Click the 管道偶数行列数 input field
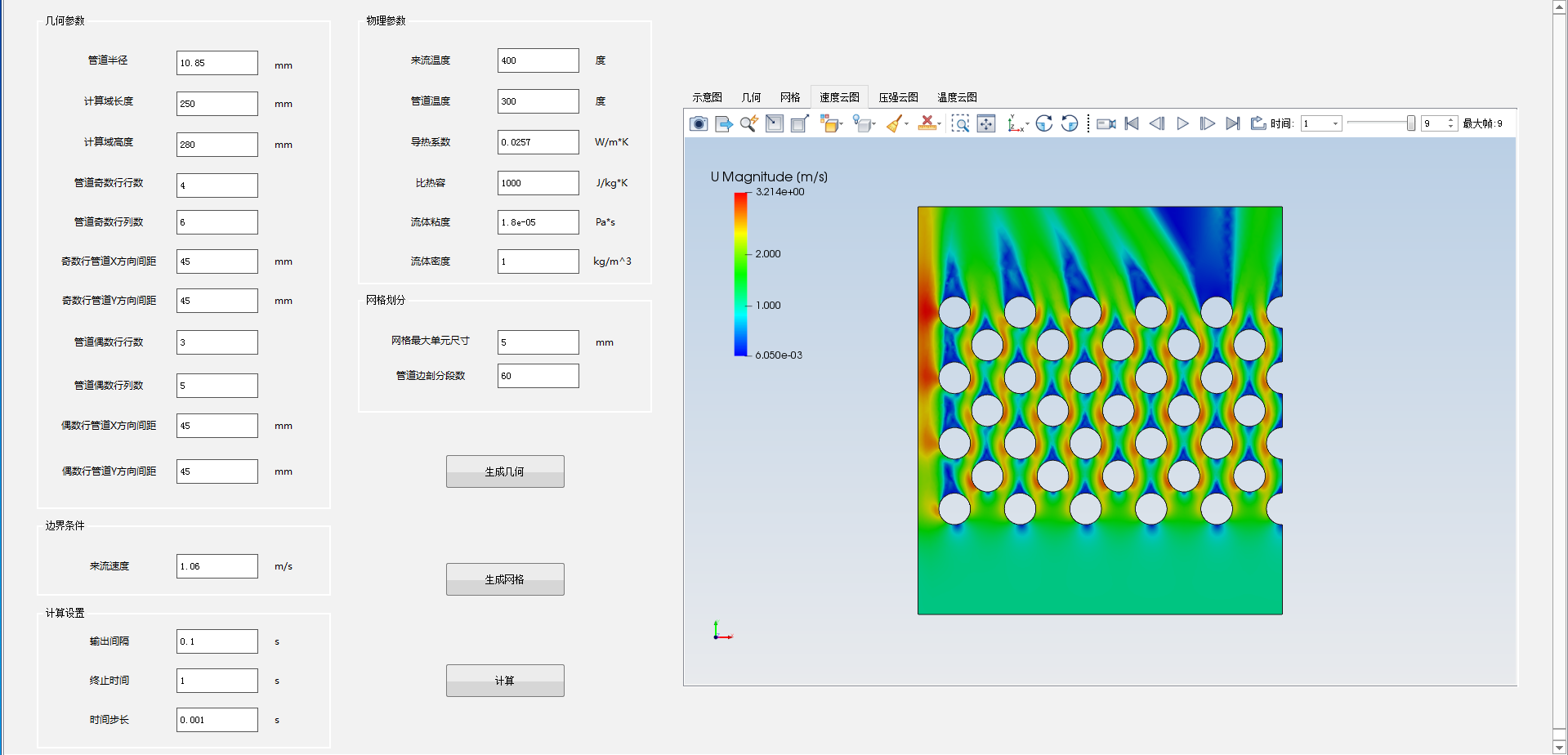1568x755 pixels. pos(217,386)
